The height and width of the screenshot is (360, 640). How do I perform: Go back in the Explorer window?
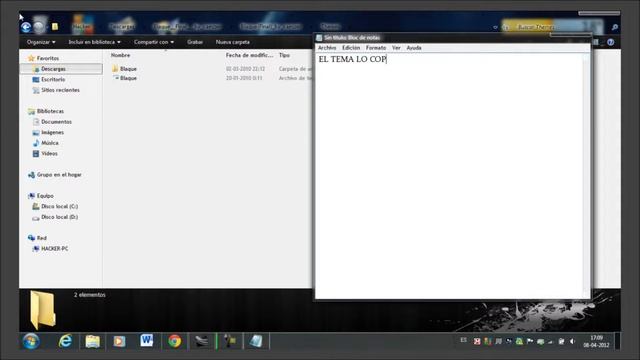coord(26,27)
